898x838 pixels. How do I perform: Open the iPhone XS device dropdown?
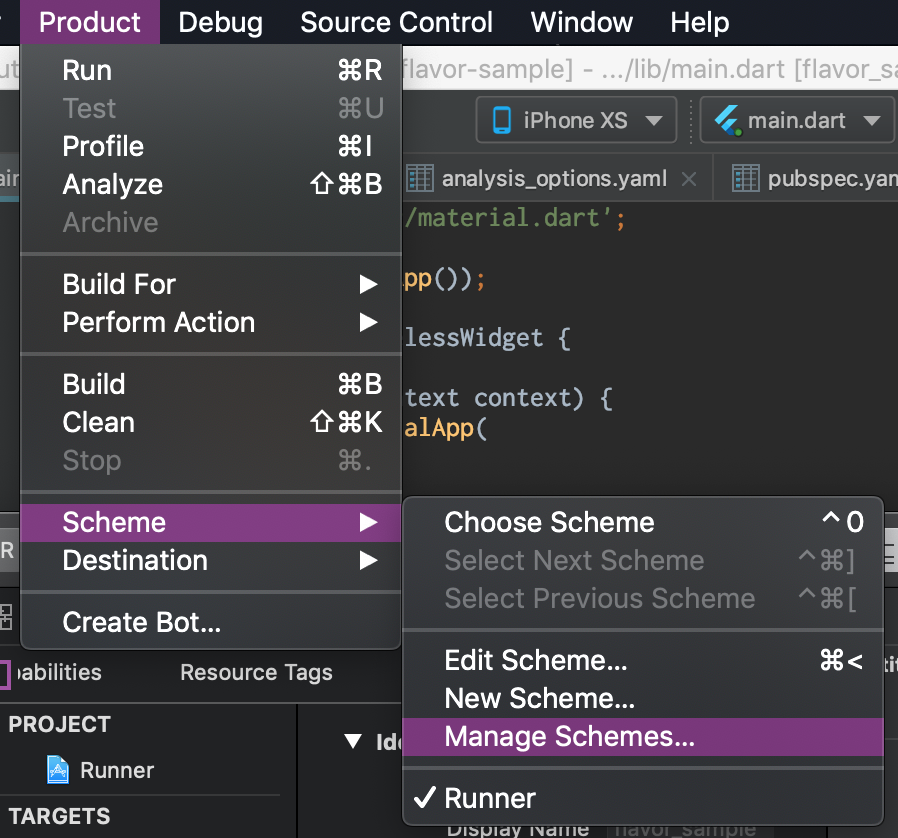[x=654, y=121]
